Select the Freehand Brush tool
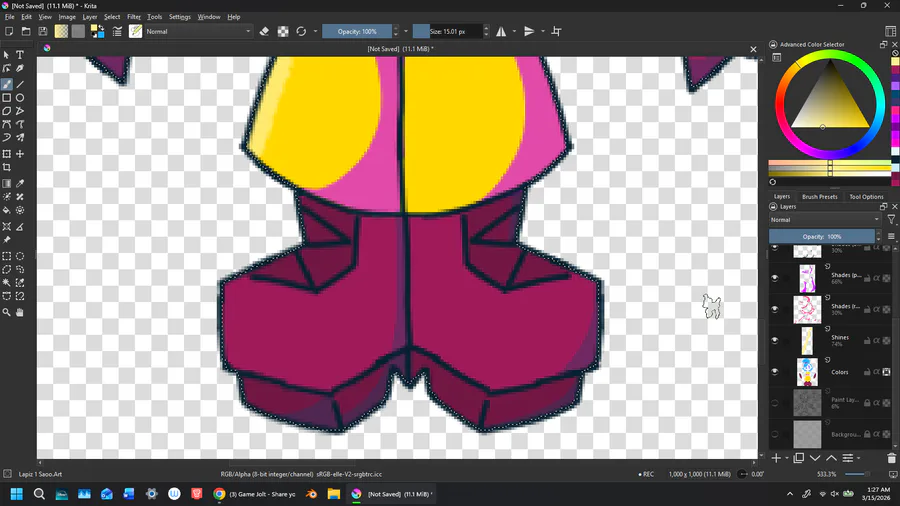 7,84
